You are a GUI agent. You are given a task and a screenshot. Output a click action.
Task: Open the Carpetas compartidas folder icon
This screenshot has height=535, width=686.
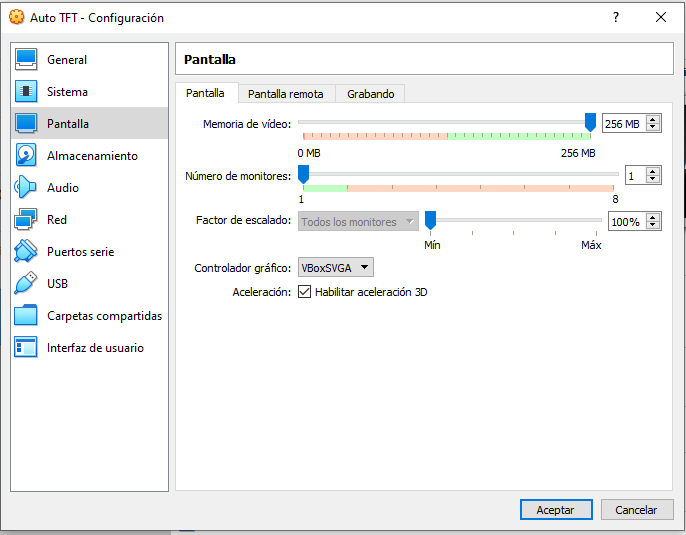[27, 316]
